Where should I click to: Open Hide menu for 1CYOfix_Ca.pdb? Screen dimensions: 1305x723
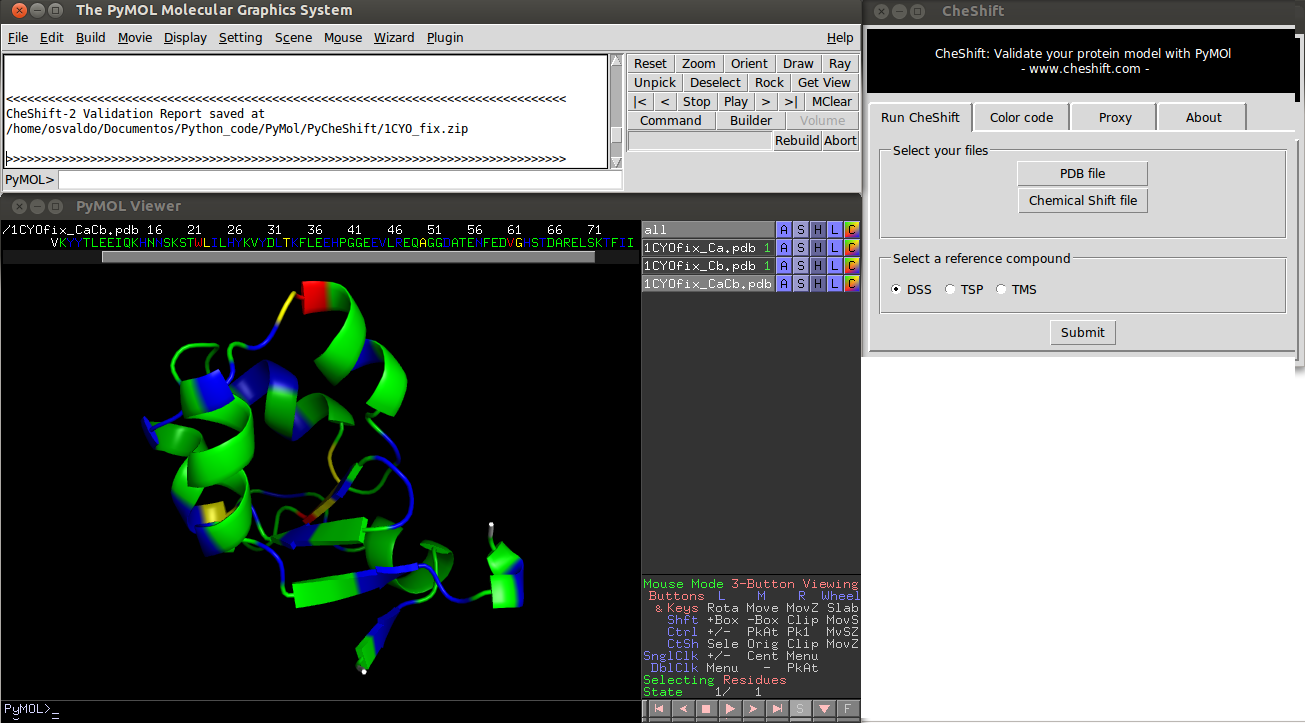(818, 248)
